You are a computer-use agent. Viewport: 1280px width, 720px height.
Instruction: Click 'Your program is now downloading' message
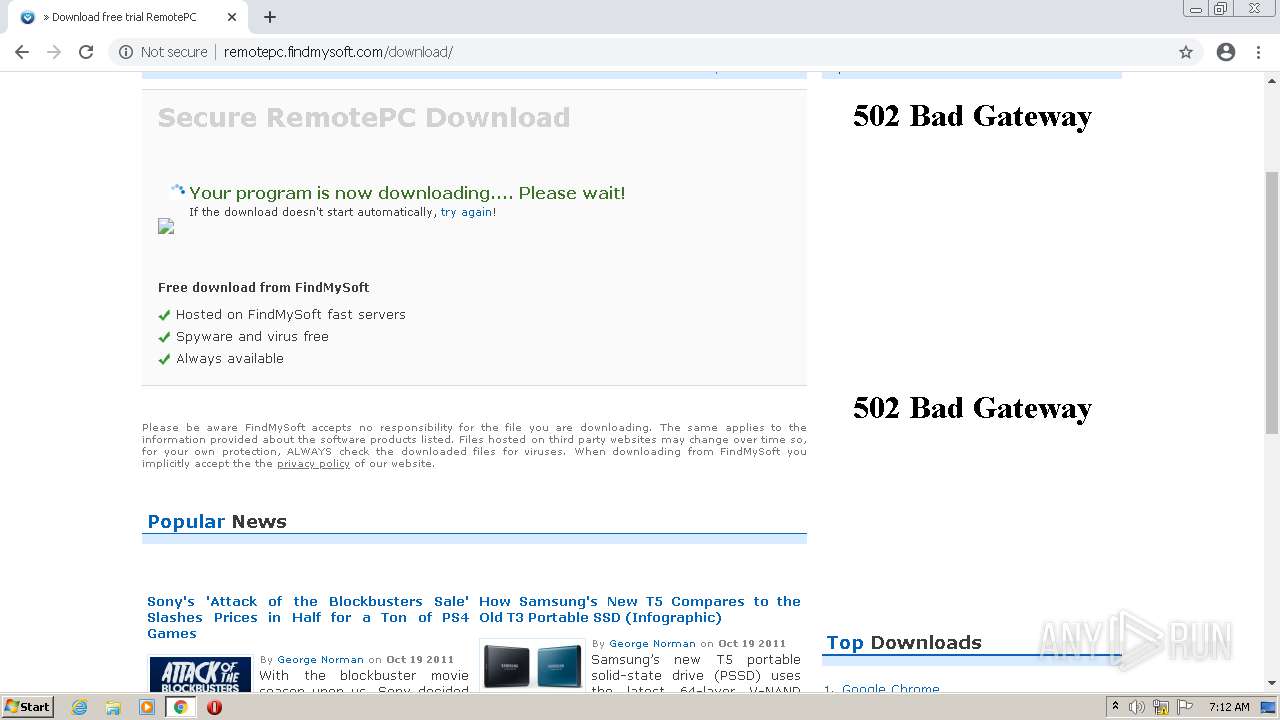pos(407,193)
